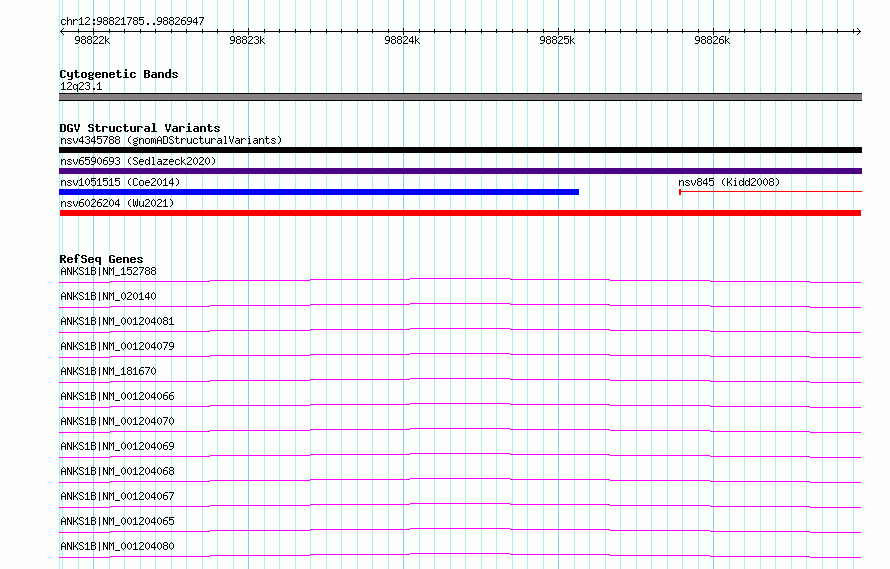Click the black nsv4345788 variant bar

(x=460, y=150)
